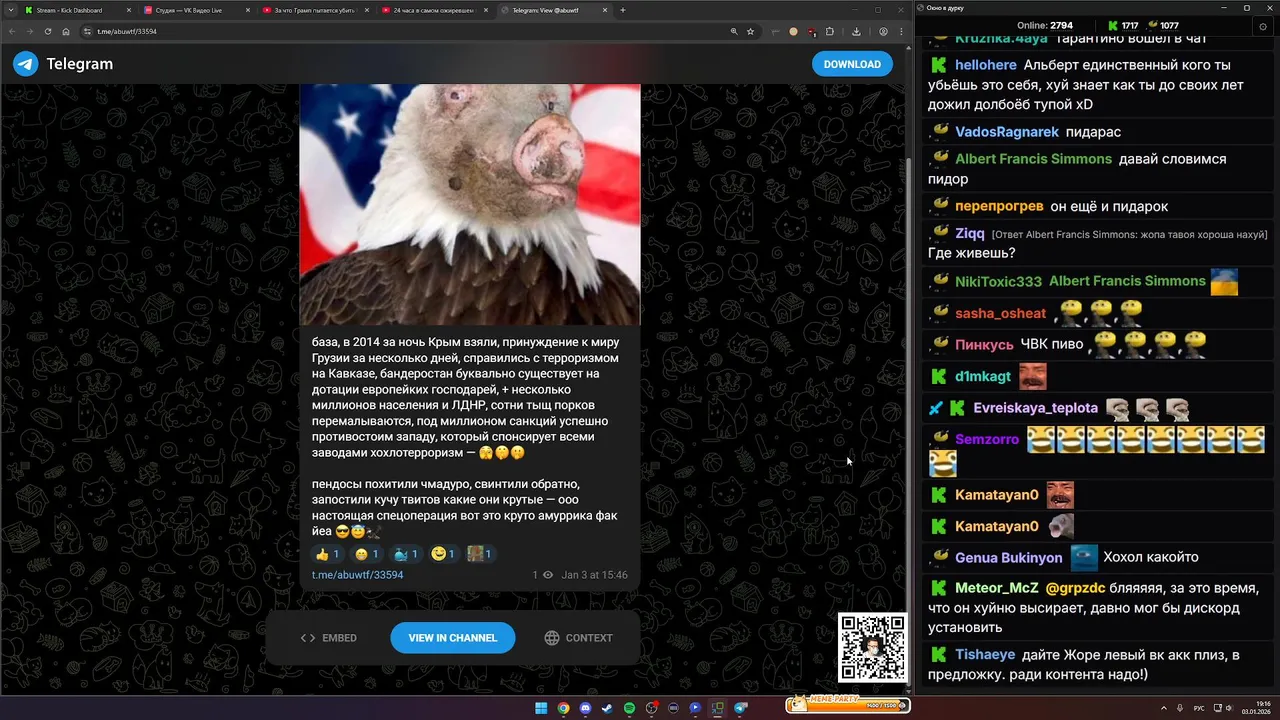Click username sasha_osheat in chat

pos(1000,313)
